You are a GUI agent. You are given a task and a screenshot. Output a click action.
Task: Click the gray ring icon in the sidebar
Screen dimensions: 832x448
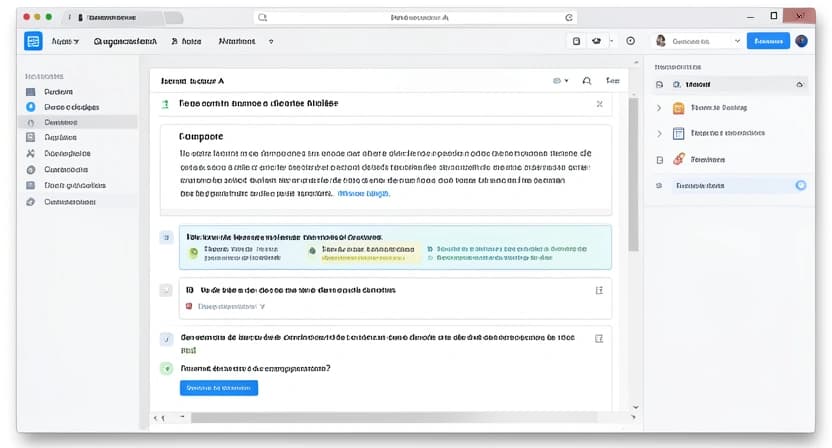click(x=31, y=170)
